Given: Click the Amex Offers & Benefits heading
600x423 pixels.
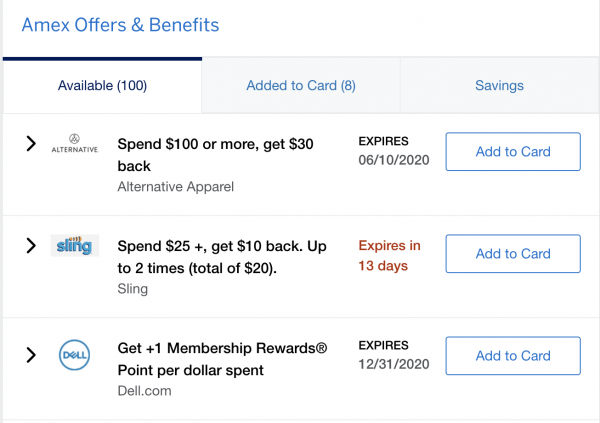Looking at the screenshot, I should pos(120,24).
